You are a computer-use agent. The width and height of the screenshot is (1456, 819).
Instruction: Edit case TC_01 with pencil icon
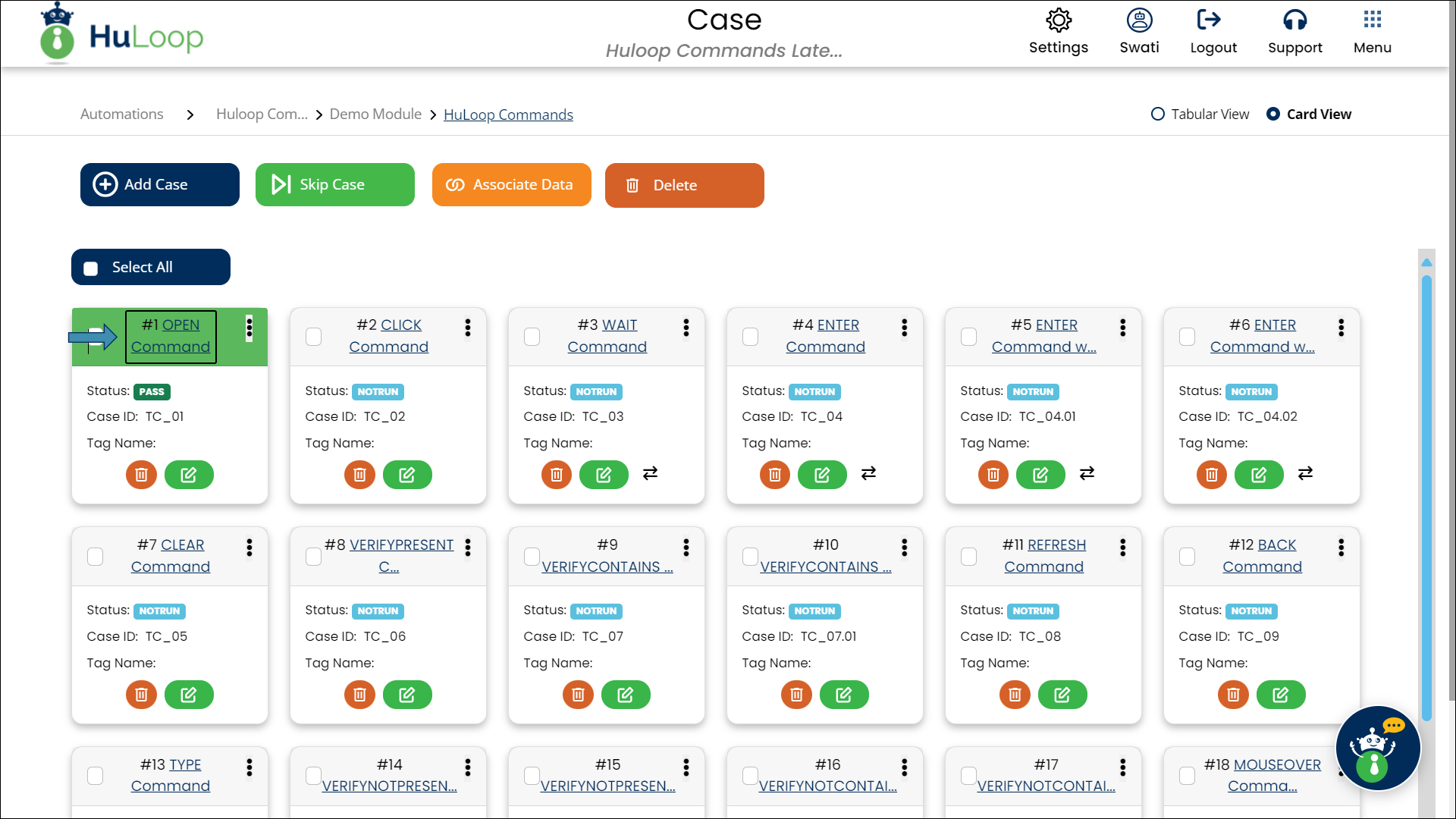[x=189, y=475]
